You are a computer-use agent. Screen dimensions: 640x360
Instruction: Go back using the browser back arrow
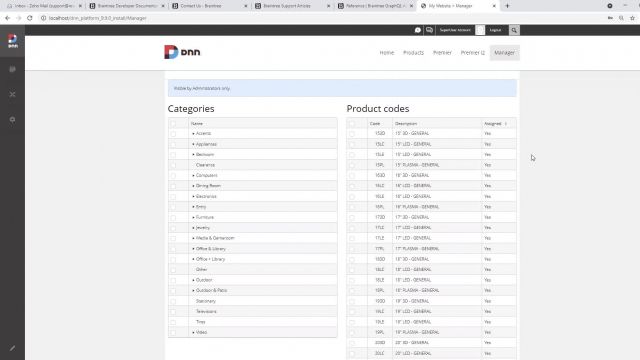click(7, 18)
